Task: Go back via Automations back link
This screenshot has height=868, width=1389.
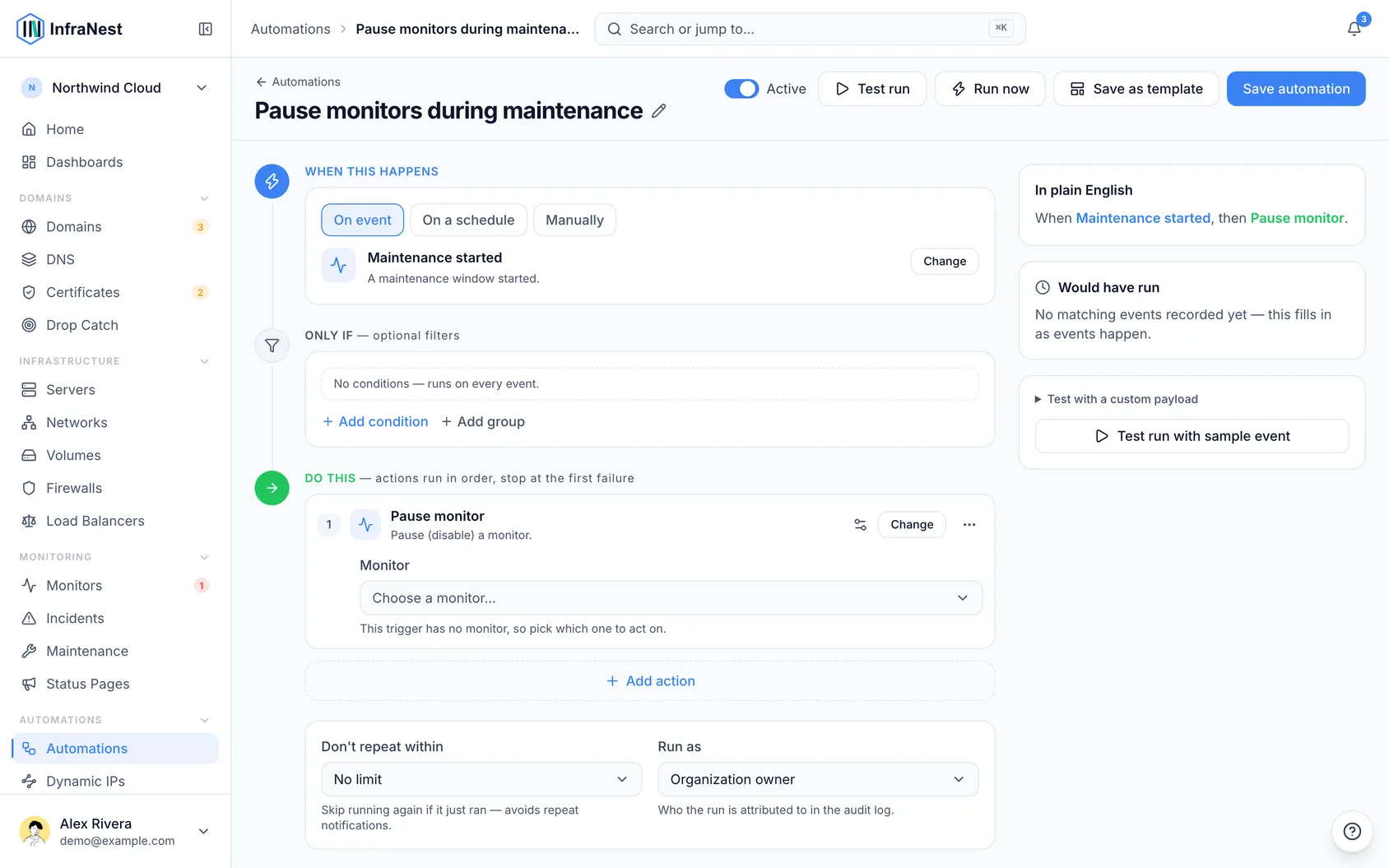Action: click(x=298, y=81)
